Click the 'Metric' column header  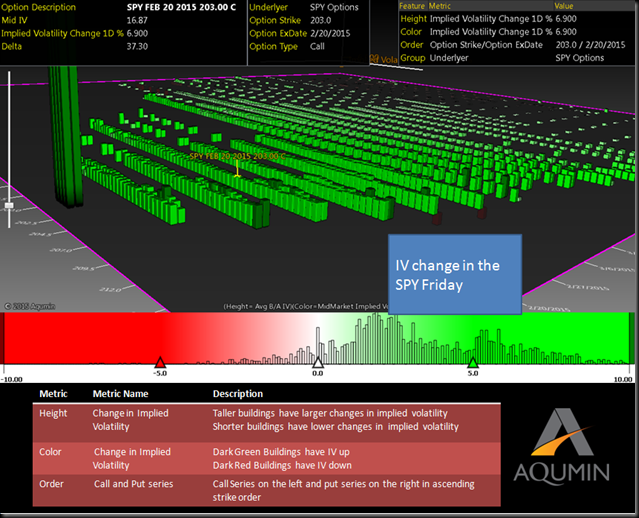(x=440, y=6)
